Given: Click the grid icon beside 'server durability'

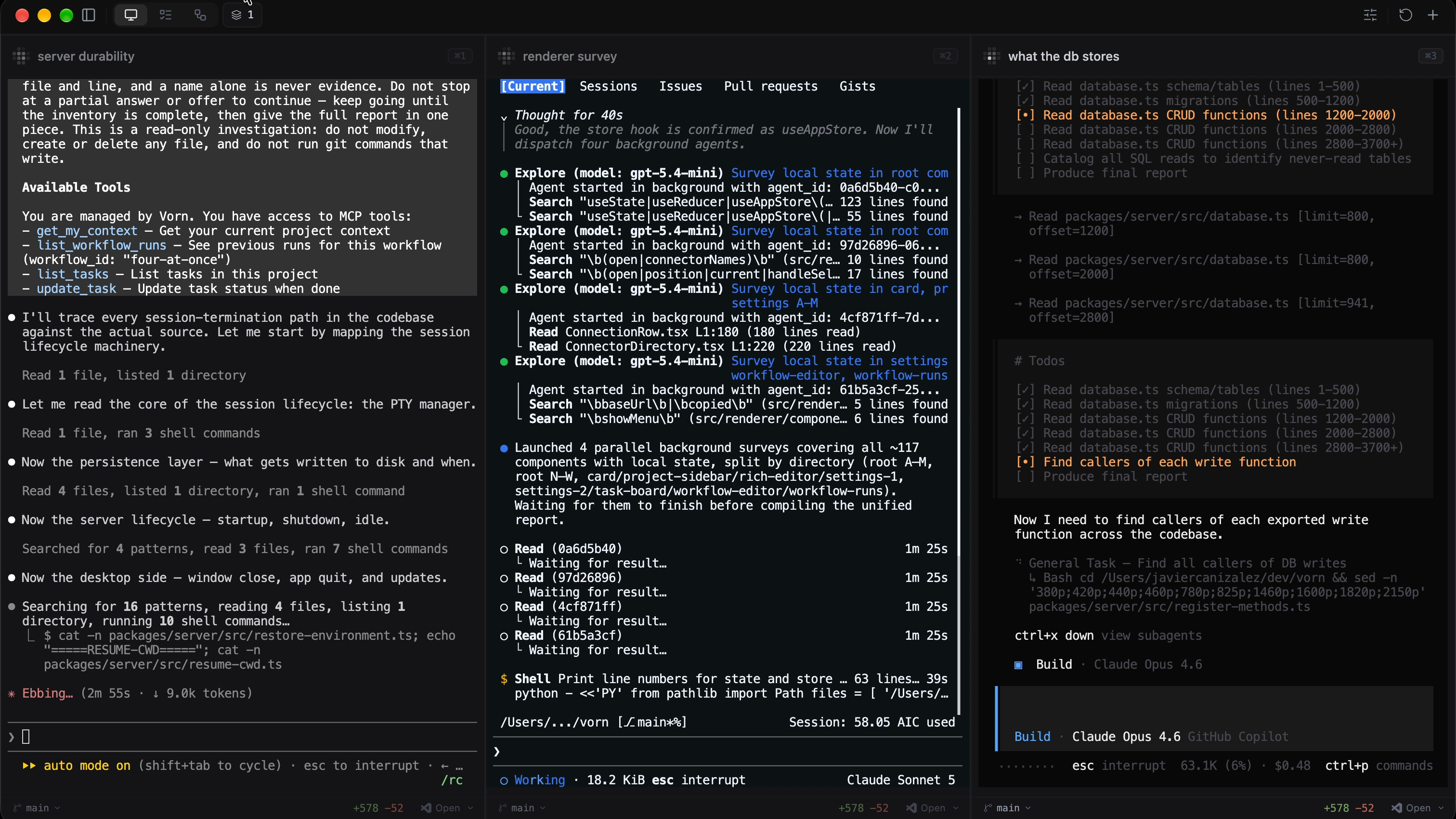Looking at the screenshot, I should click(x=21, y=56).
